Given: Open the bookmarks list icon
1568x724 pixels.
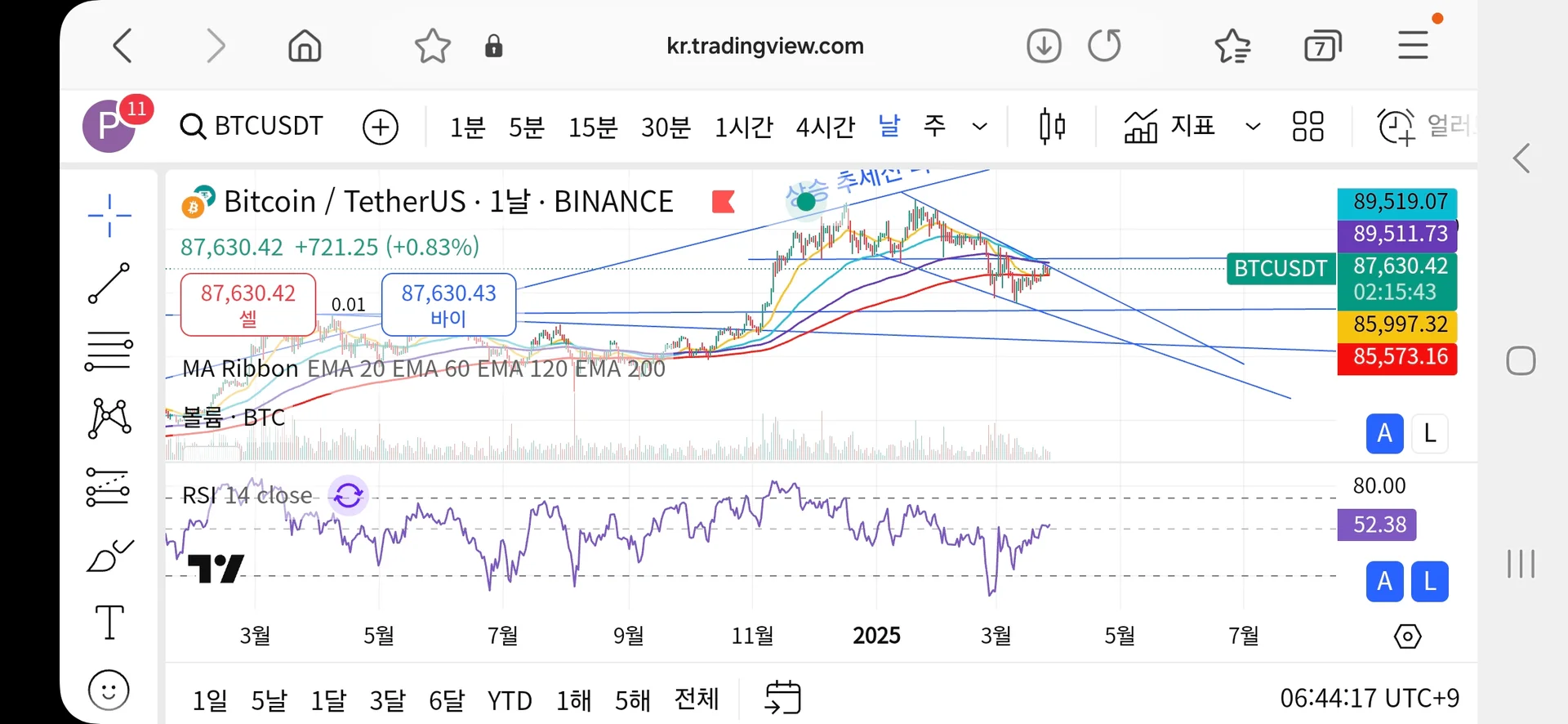Looking at the screenshot, I should click(x=1232, y=46).
